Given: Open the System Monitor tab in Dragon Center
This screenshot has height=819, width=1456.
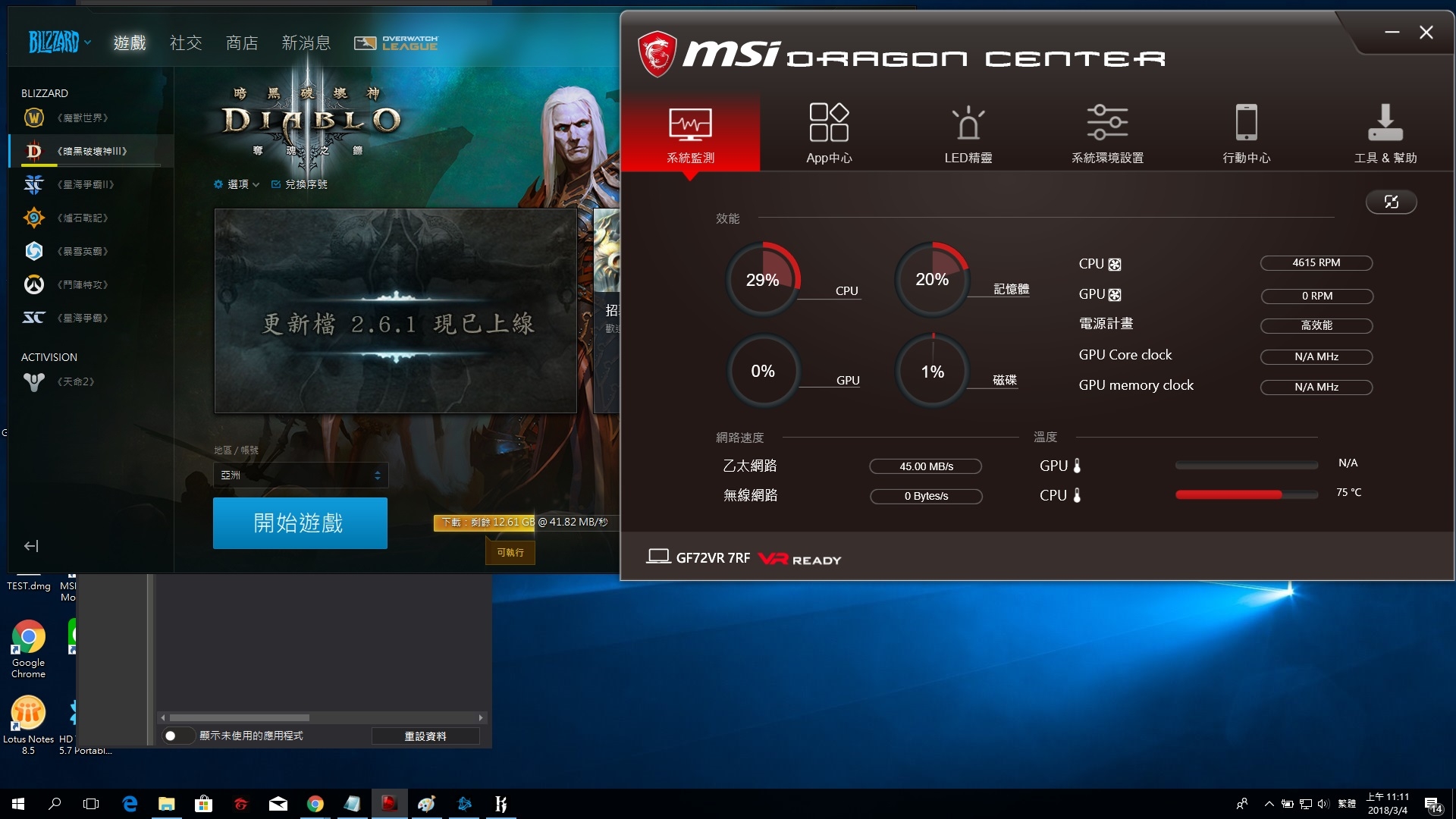Looking at the screenshot, I should pos(690,134).
